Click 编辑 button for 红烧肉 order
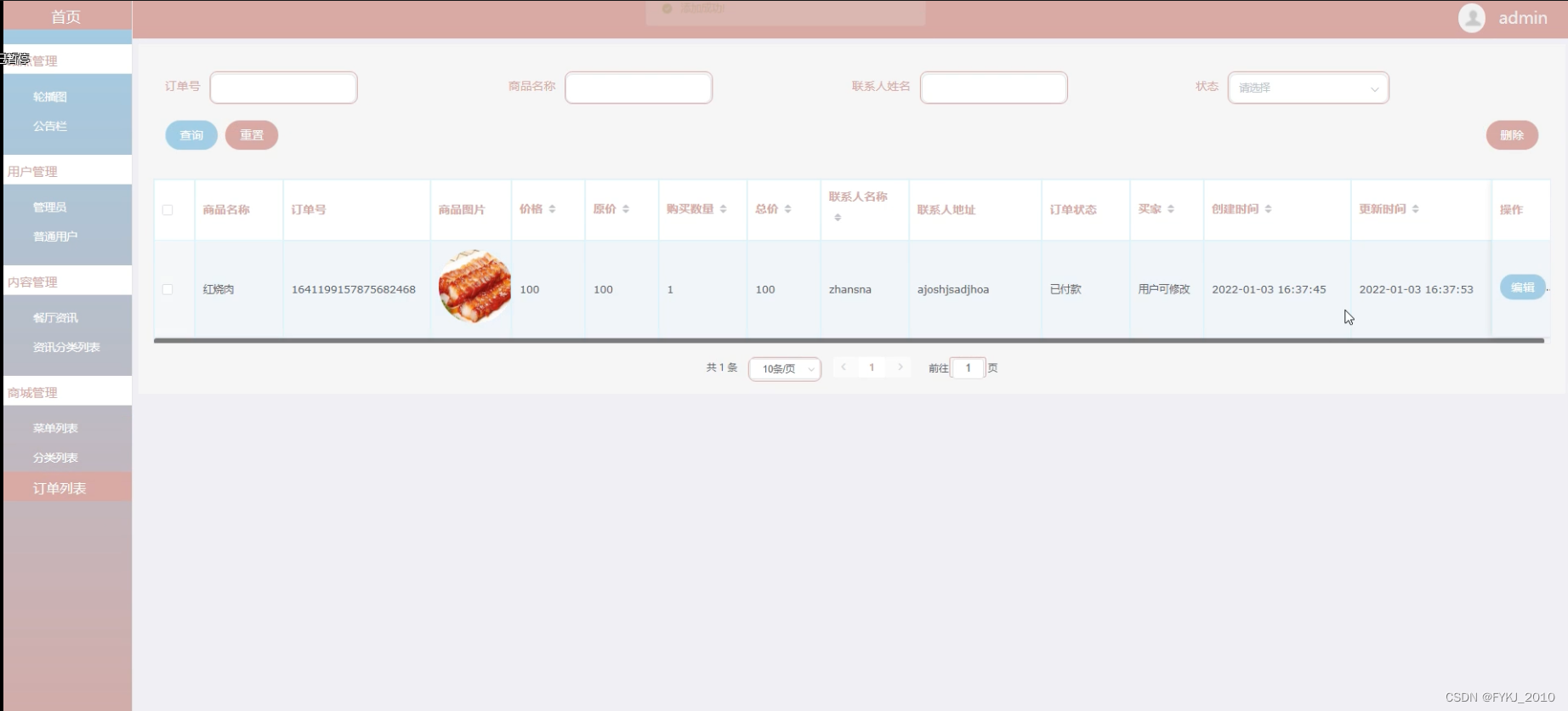 [1522, 287]
